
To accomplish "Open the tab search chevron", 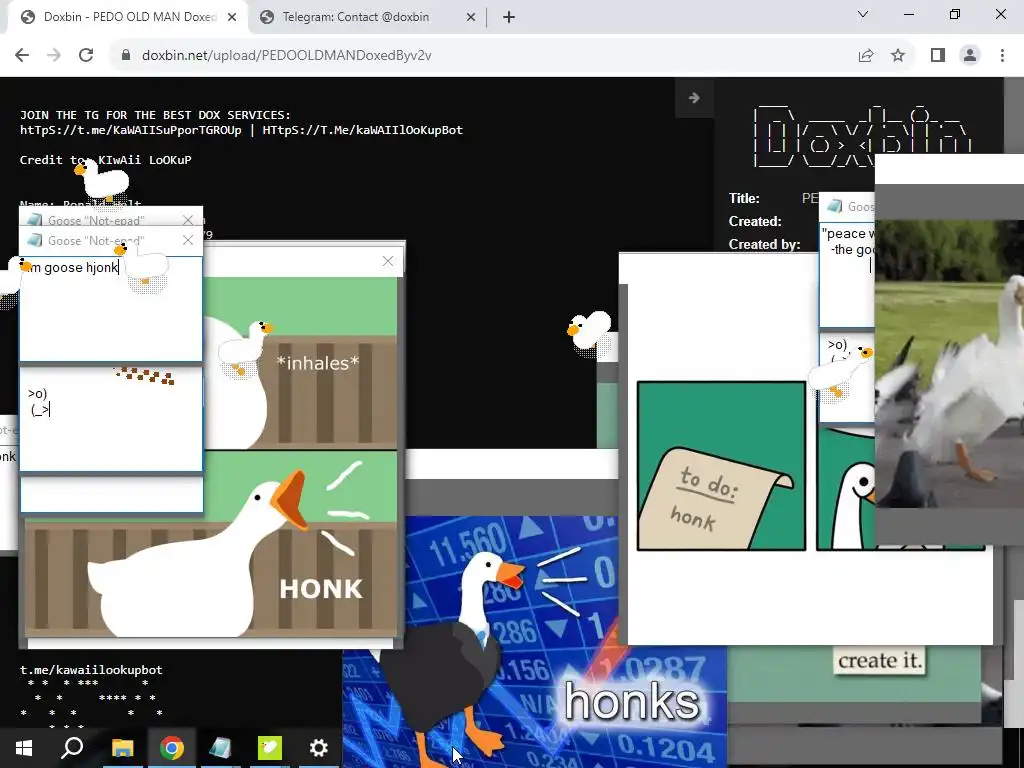I will pos(863,14).
